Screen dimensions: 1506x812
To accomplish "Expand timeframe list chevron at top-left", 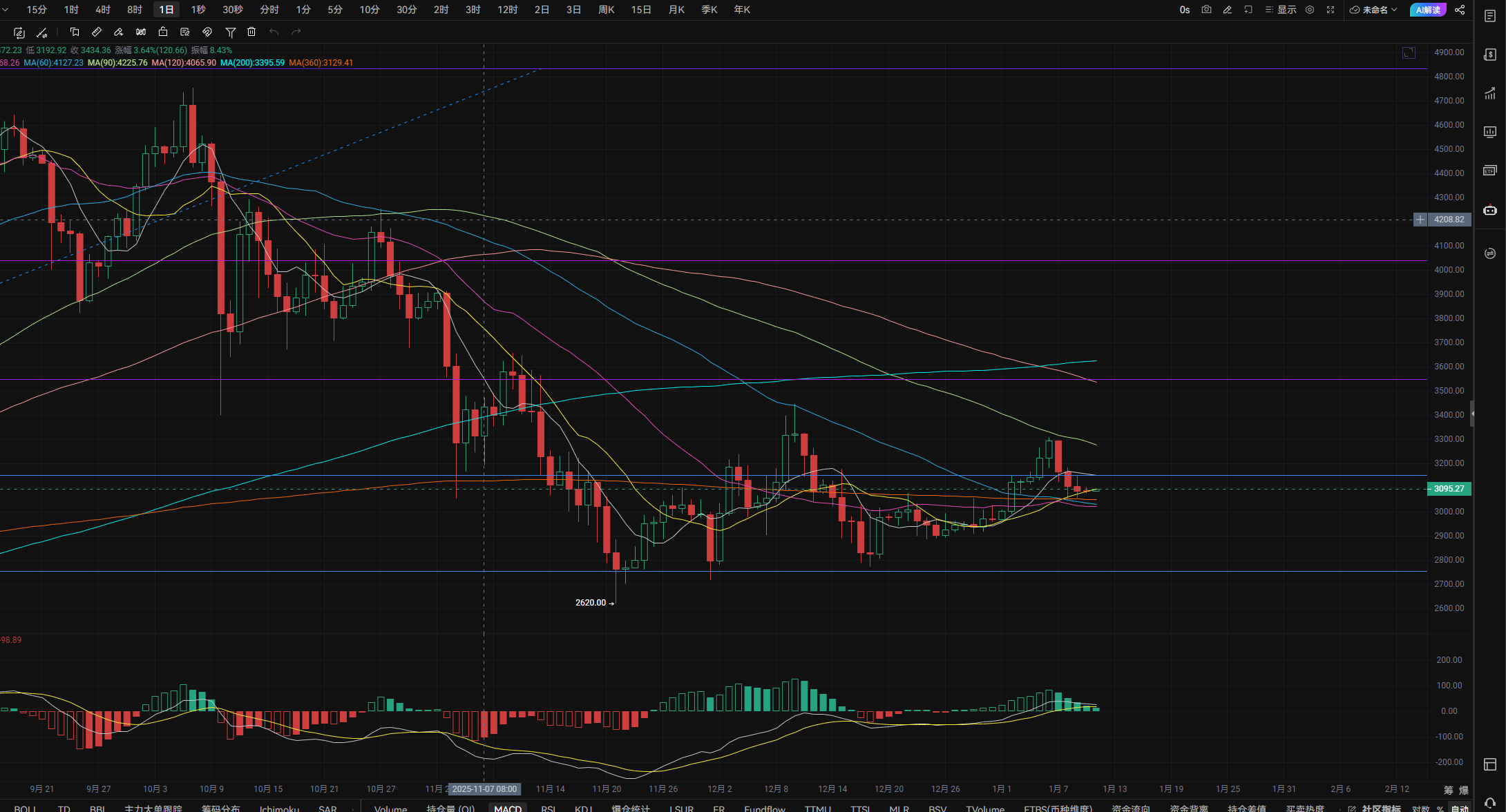I will (6, 10).
